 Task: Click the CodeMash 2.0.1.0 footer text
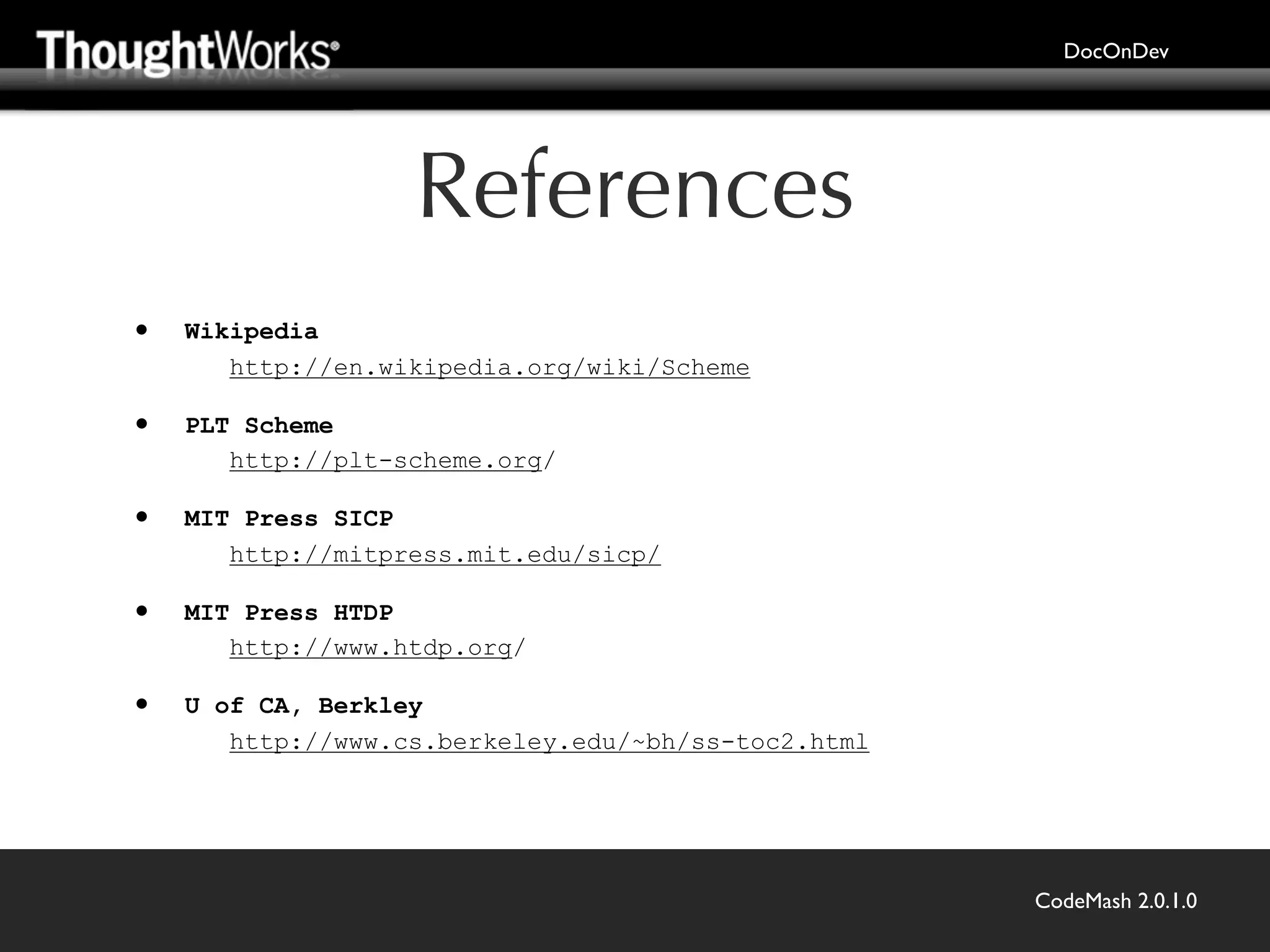tap(1116, 901)
